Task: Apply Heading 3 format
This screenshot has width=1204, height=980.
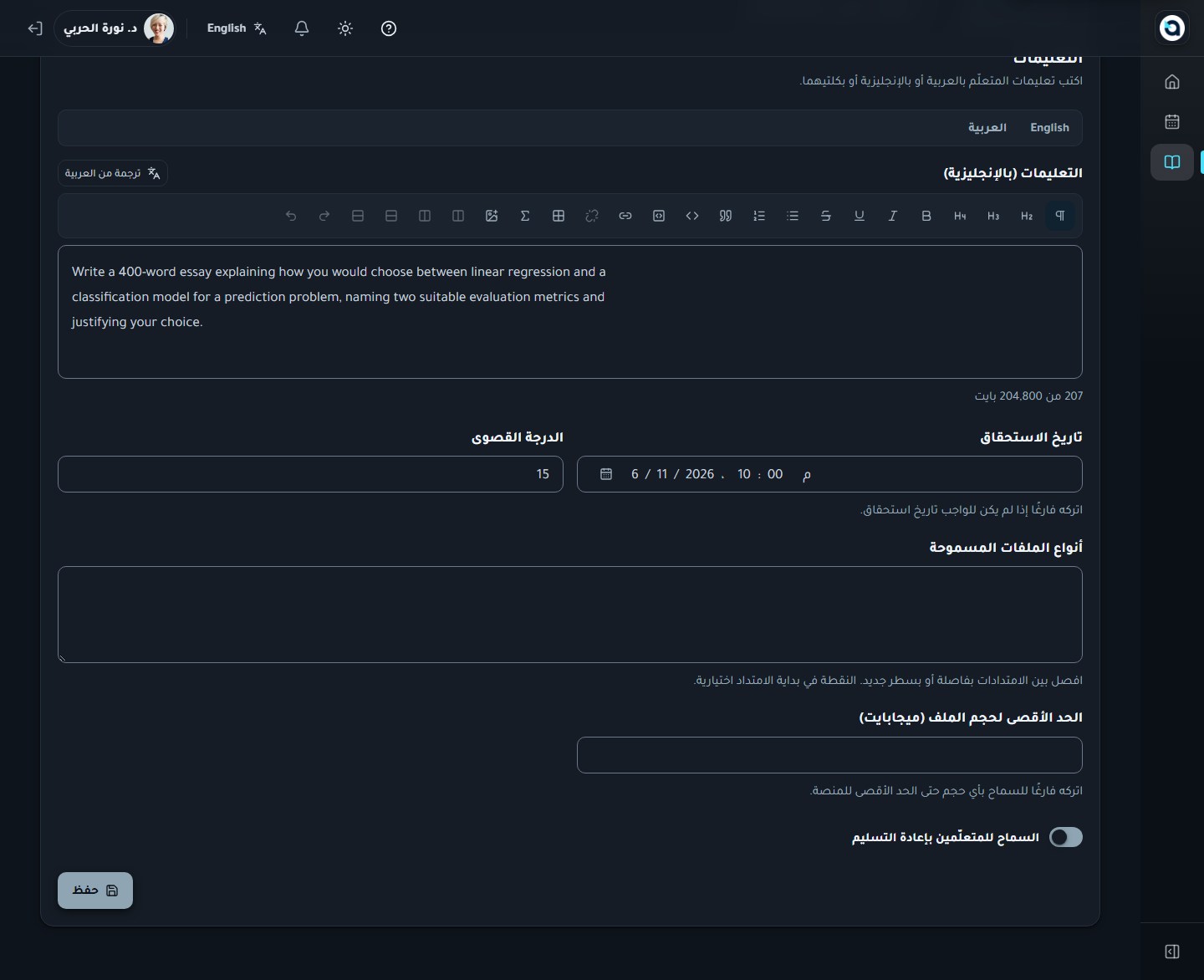Action: pyautogui.click(x=993, y=216)
